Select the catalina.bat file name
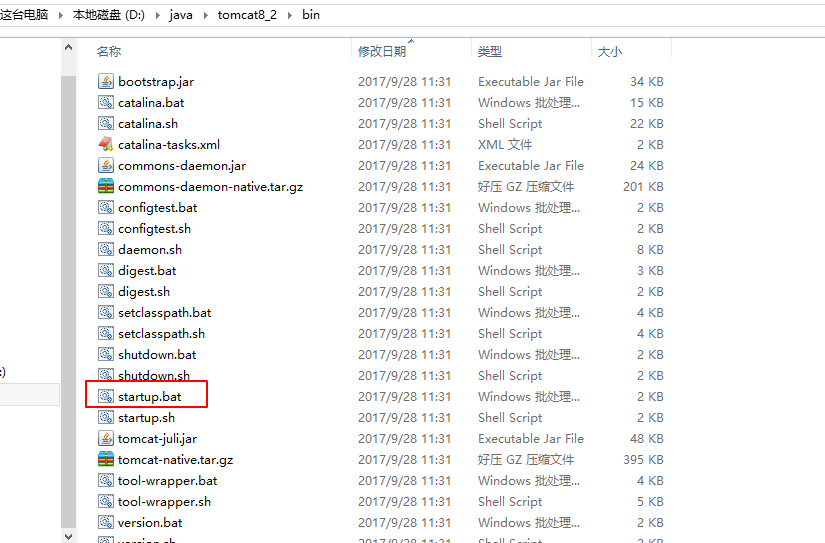825x543 pixels. click(151, 102)
